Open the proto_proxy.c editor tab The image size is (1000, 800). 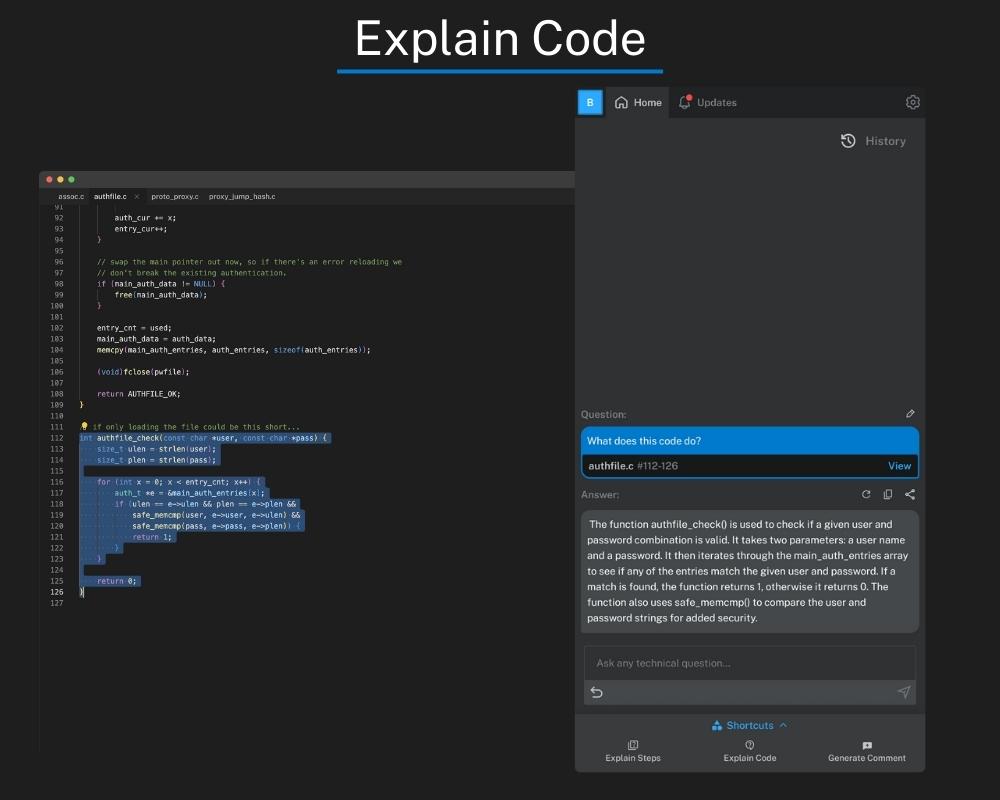point(175,196)
